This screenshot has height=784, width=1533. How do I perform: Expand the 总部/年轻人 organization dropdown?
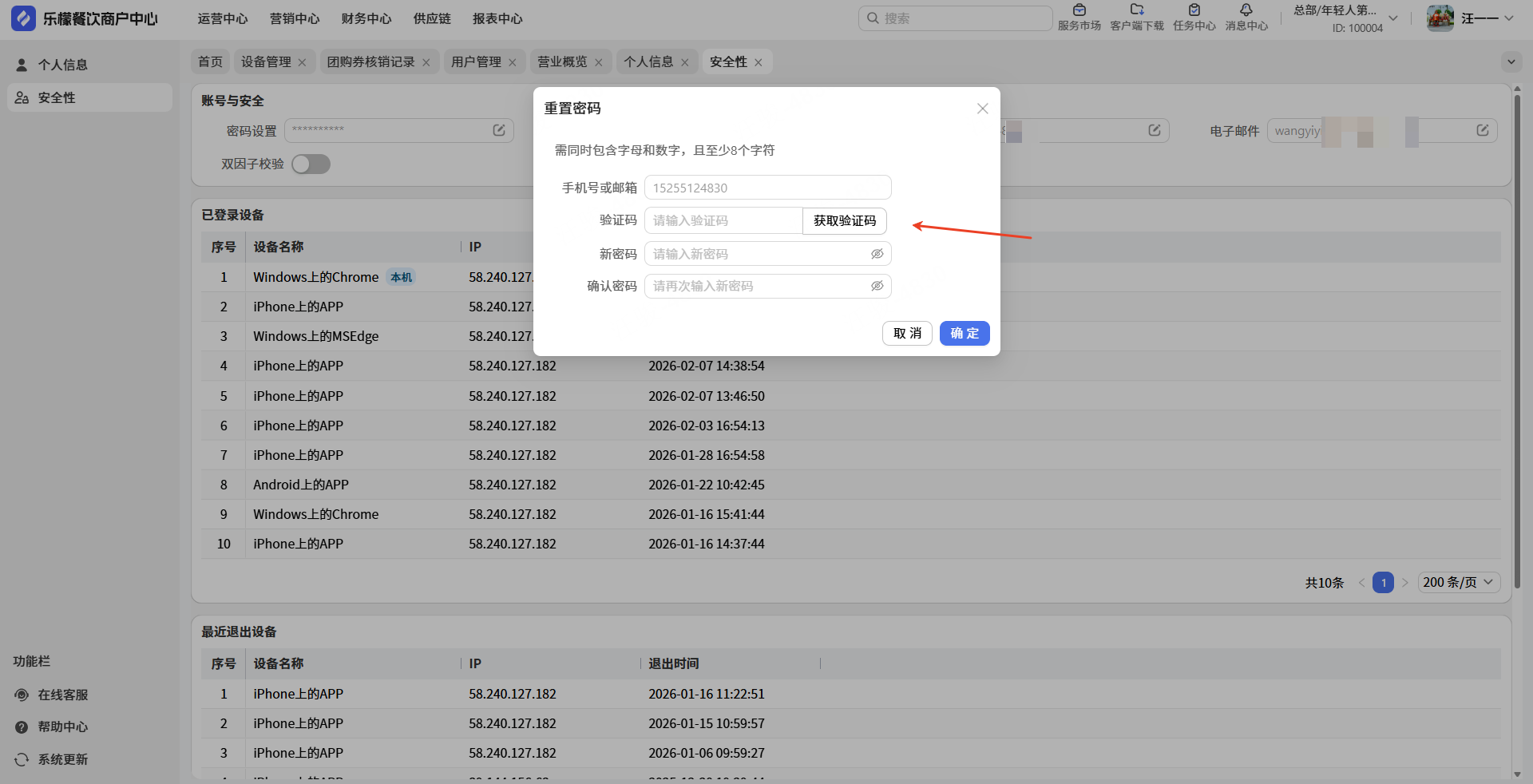click(1392, 18)
